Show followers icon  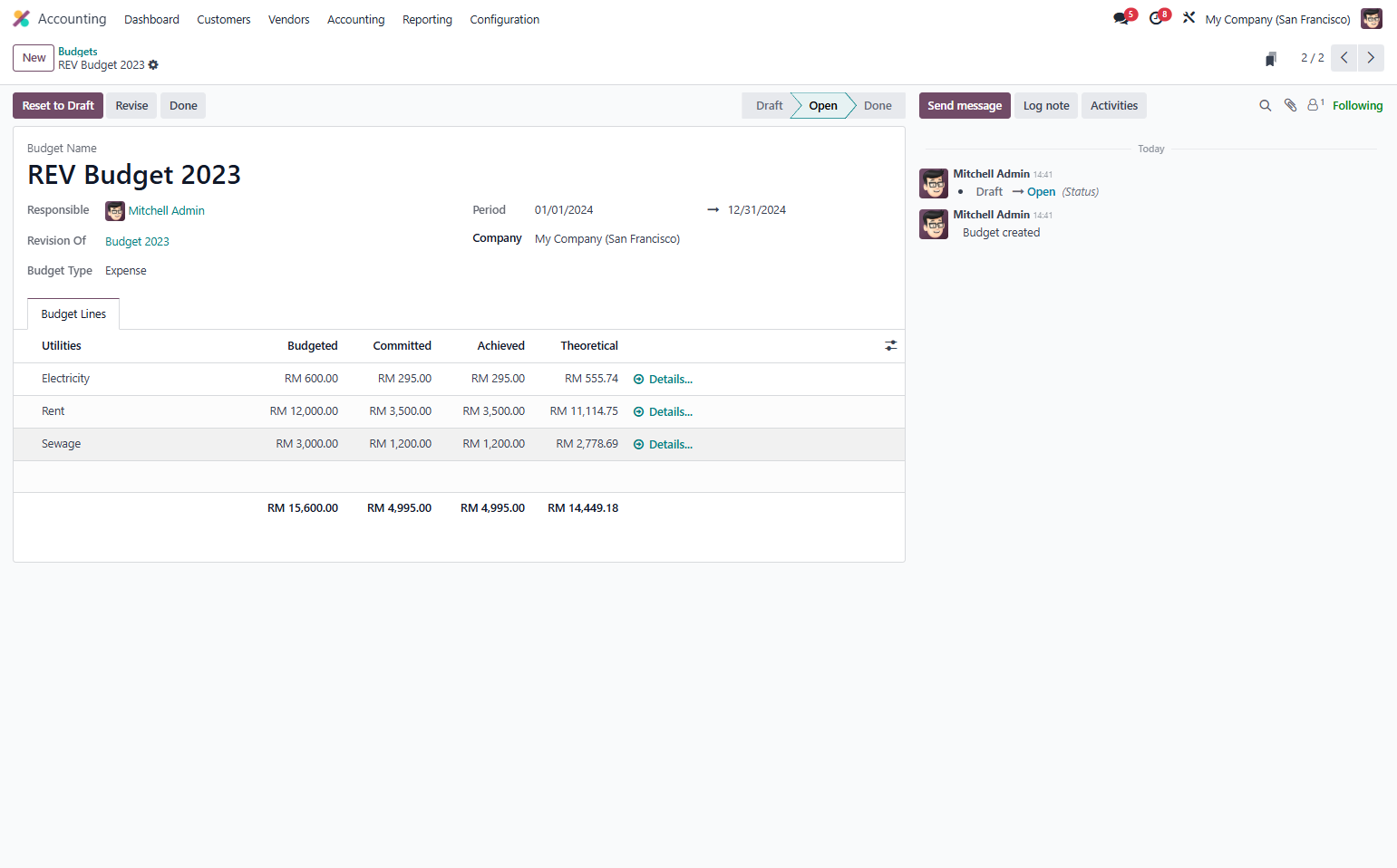(1315, 105)
